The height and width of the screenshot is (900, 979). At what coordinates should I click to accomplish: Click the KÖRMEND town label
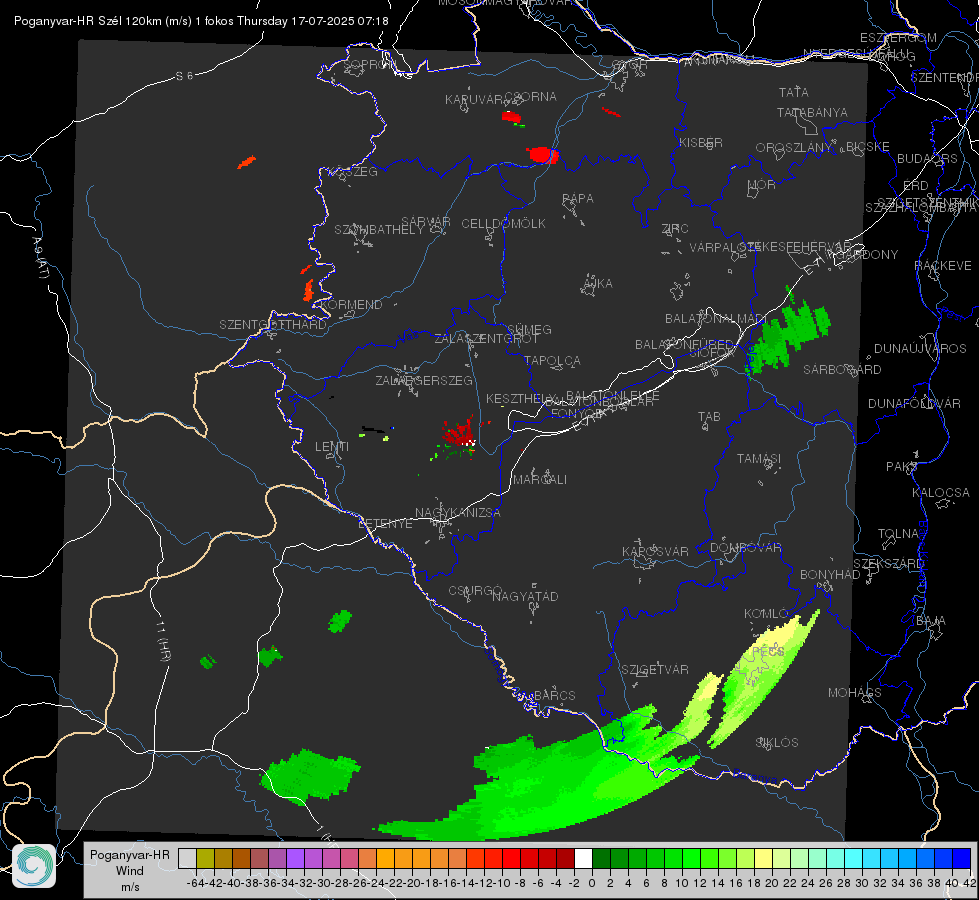pyautogui.click(x=351, y=305)
